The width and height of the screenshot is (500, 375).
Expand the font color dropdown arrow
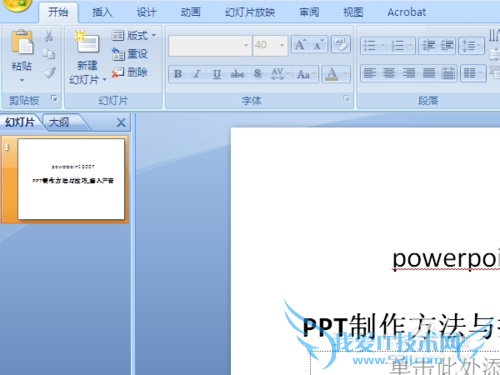coord(346,74)
